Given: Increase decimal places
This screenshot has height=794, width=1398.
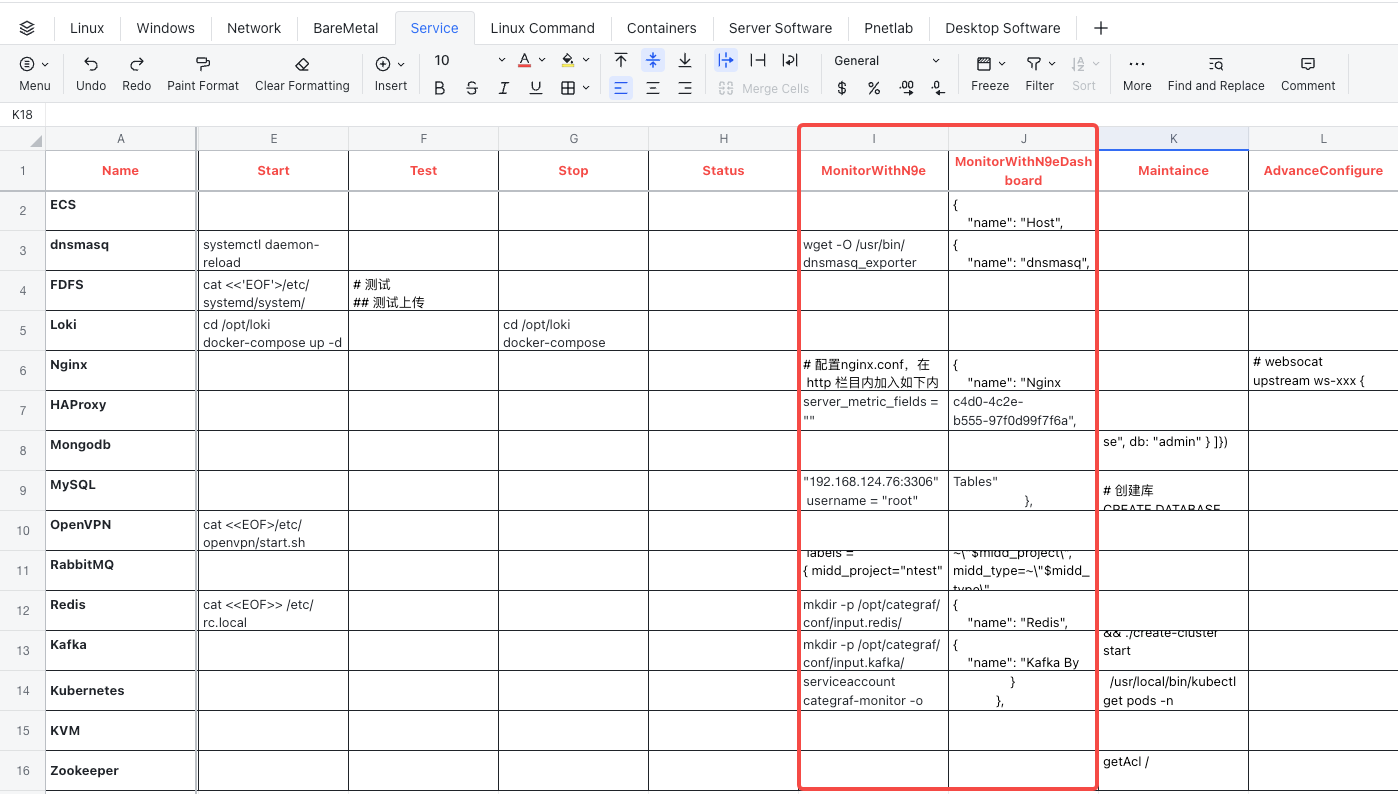Looking at the screenshot, I should 906,88.
